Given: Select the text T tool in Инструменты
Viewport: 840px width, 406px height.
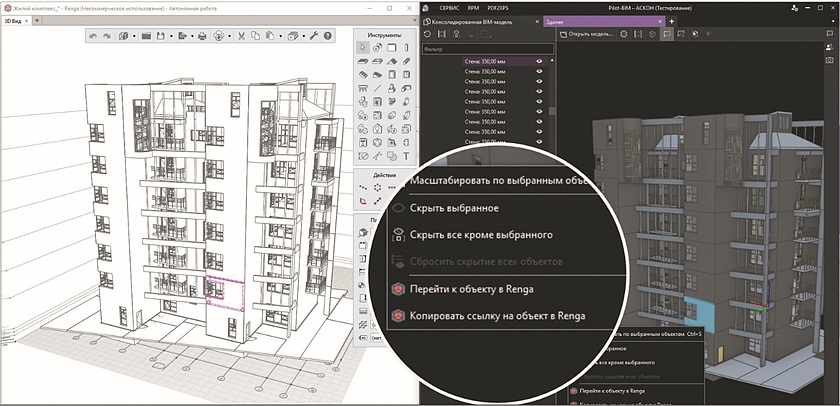Looking at the screenshot, I should 407,157.
